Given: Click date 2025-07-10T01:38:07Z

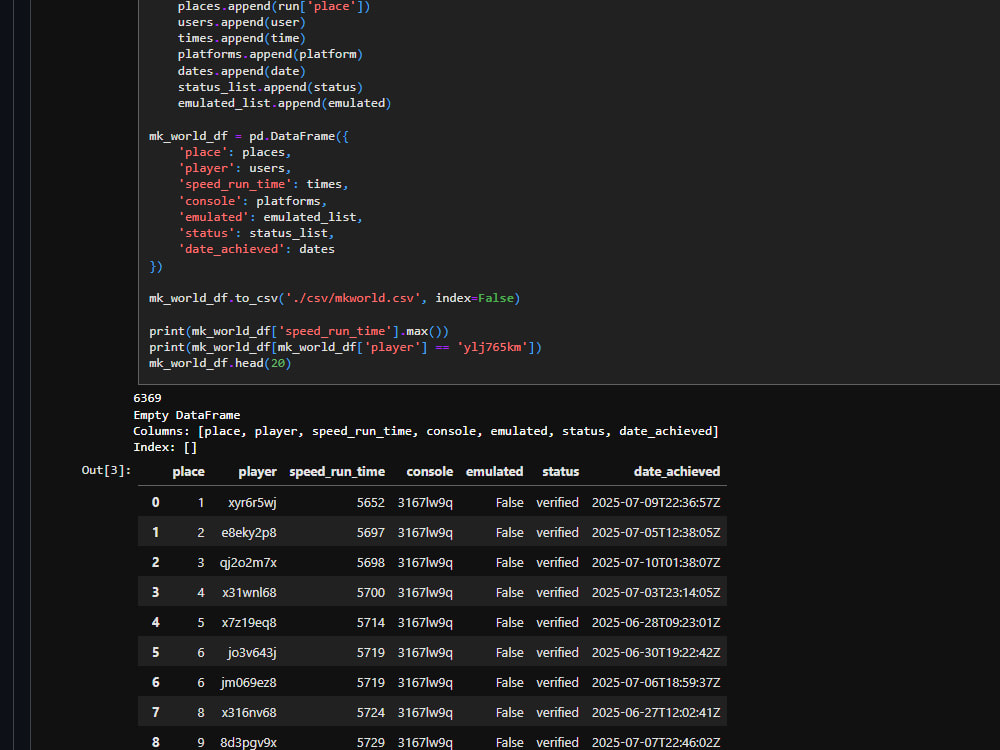Looking at the screenshot, I should (656, 562).
